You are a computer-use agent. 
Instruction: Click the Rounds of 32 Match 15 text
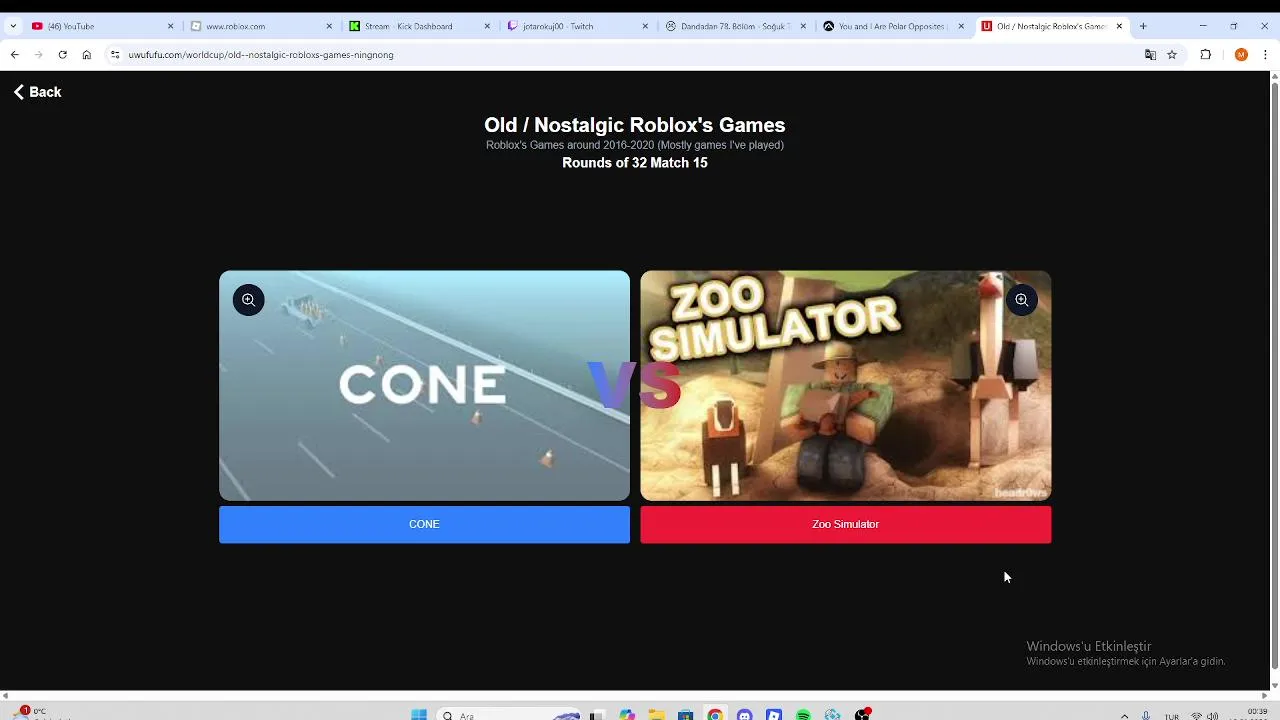[x=635, y=163]
